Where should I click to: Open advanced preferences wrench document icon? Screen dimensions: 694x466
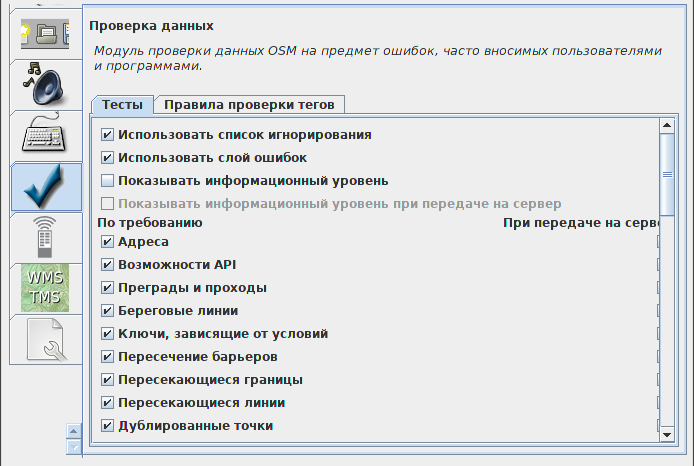click(46, 339)
